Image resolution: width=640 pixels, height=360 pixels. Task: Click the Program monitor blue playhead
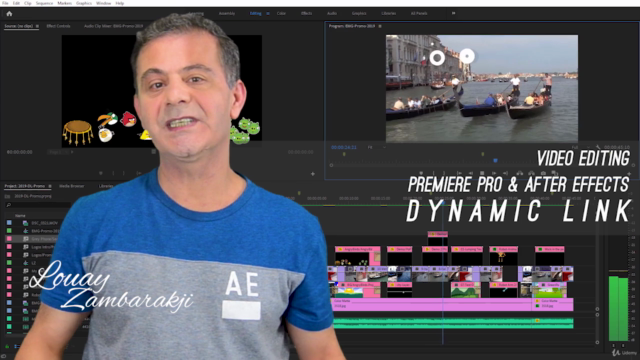(496, 160)
